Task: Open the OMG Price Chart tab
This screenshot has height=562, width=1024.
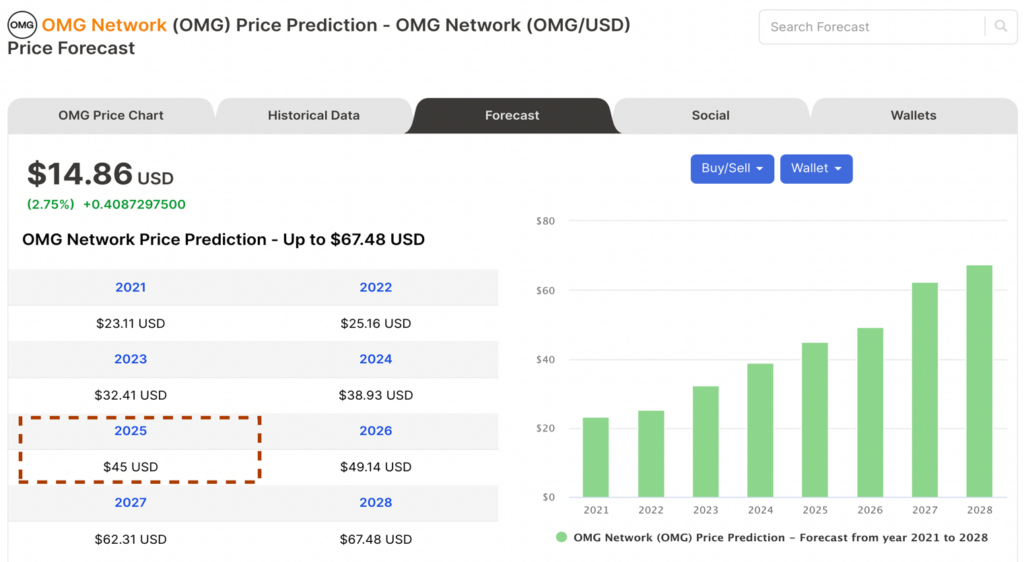Action: 111,116
